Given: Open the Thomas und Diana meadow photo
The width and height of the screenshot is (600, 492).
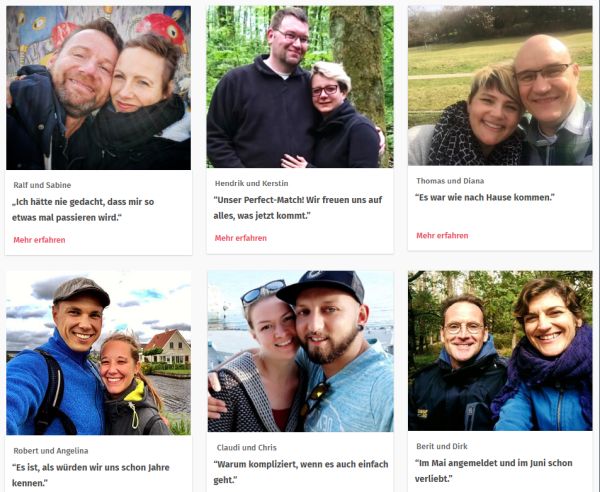Looking at the screenshot, I should point(500,86).
